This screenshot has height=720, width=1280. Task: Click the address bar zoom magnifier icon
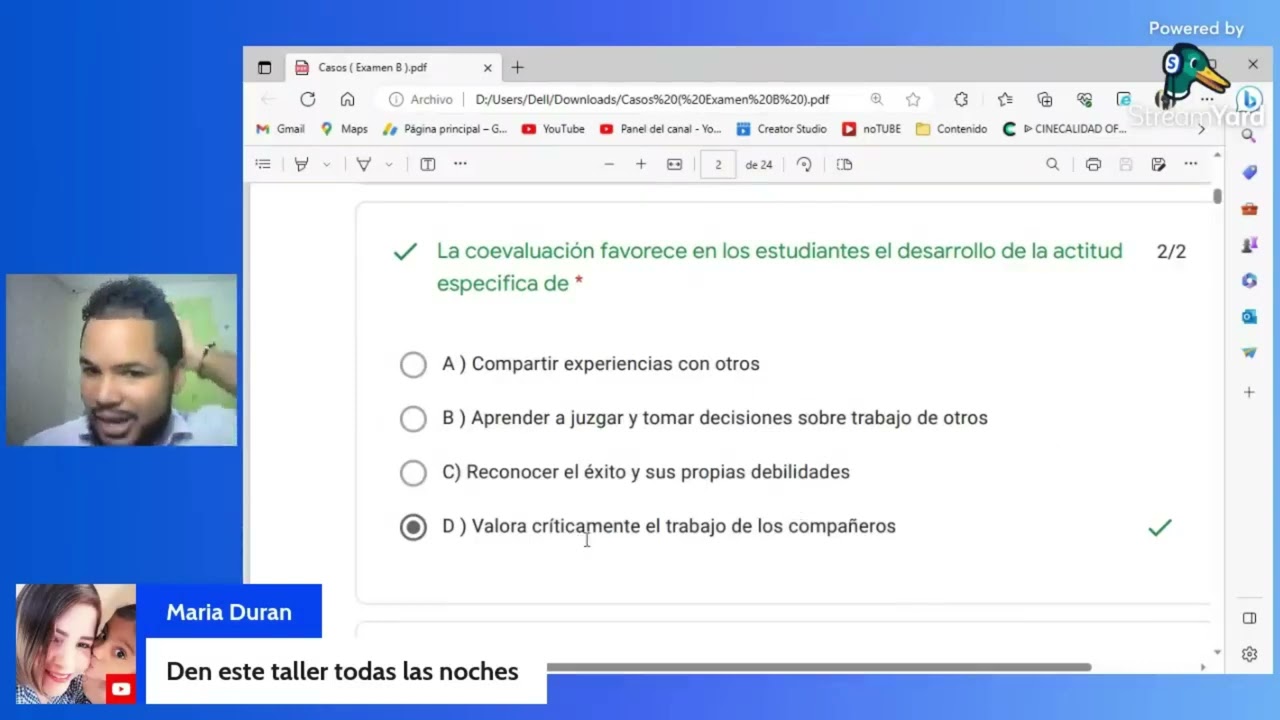tap(877, 99)
